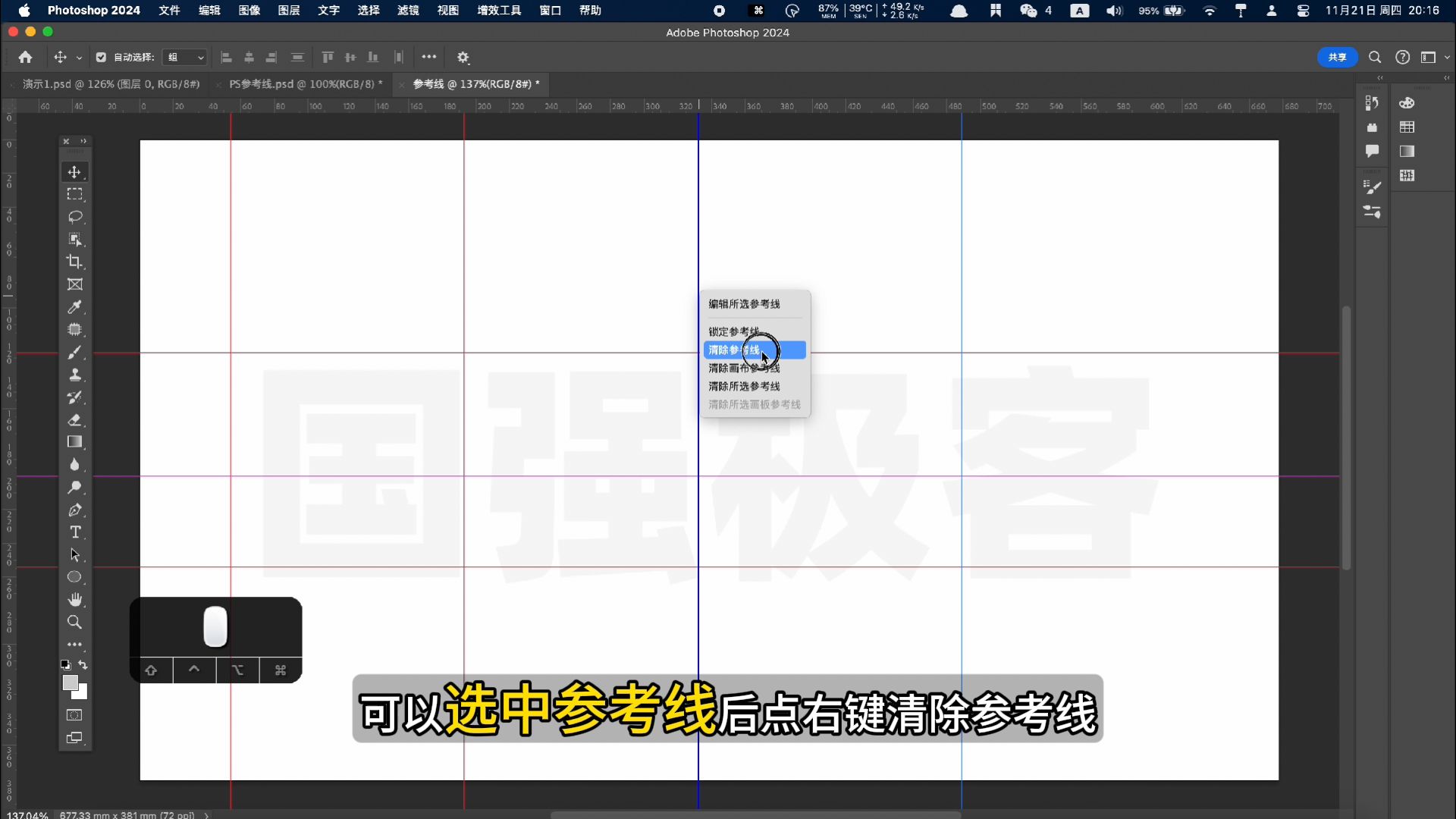Choose 编辑所选参考线 in context menu
Image resolution: width=1456 pixels, height=819 pixels.
pyautogui.click(x=744, y=304)
